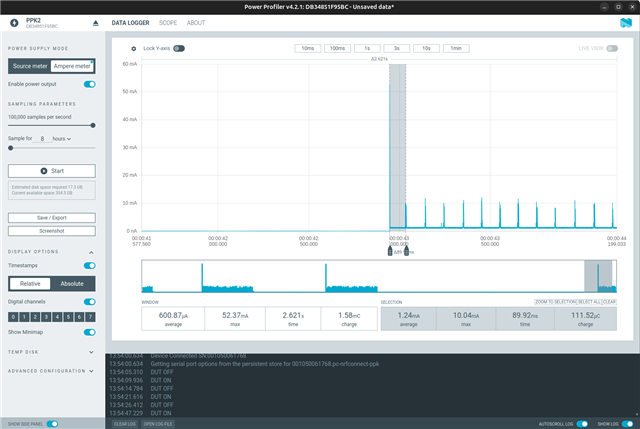This screenshot has height=429, width=640.
Task: Toggle Lock Y-axis switch
Action: pyautogui.click(x=179, y=48)
